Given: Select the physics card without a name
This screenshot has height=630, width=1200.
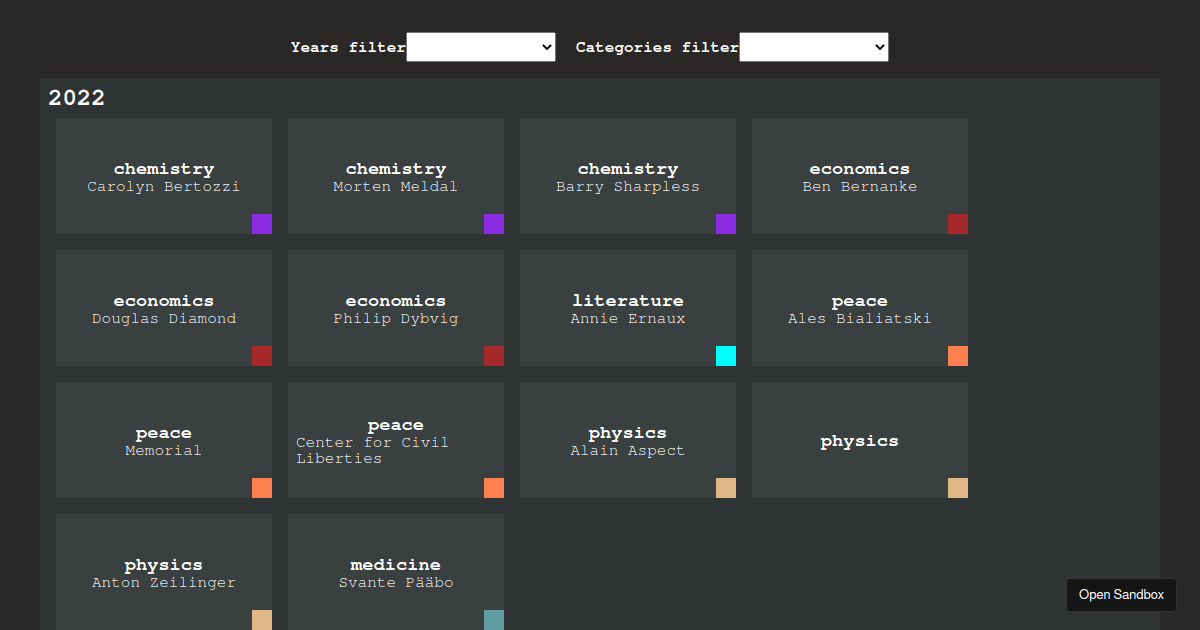Looking at the screenshot, I should point(860,440).
